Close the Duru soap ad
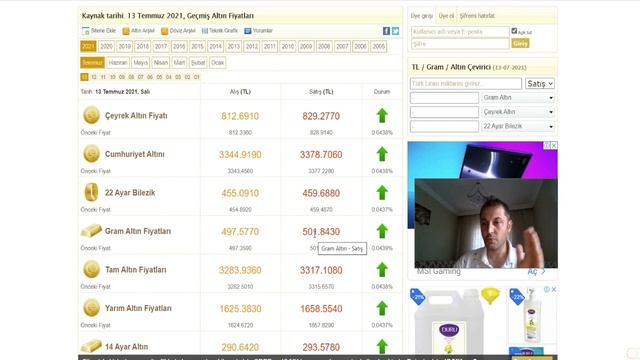 554,289
